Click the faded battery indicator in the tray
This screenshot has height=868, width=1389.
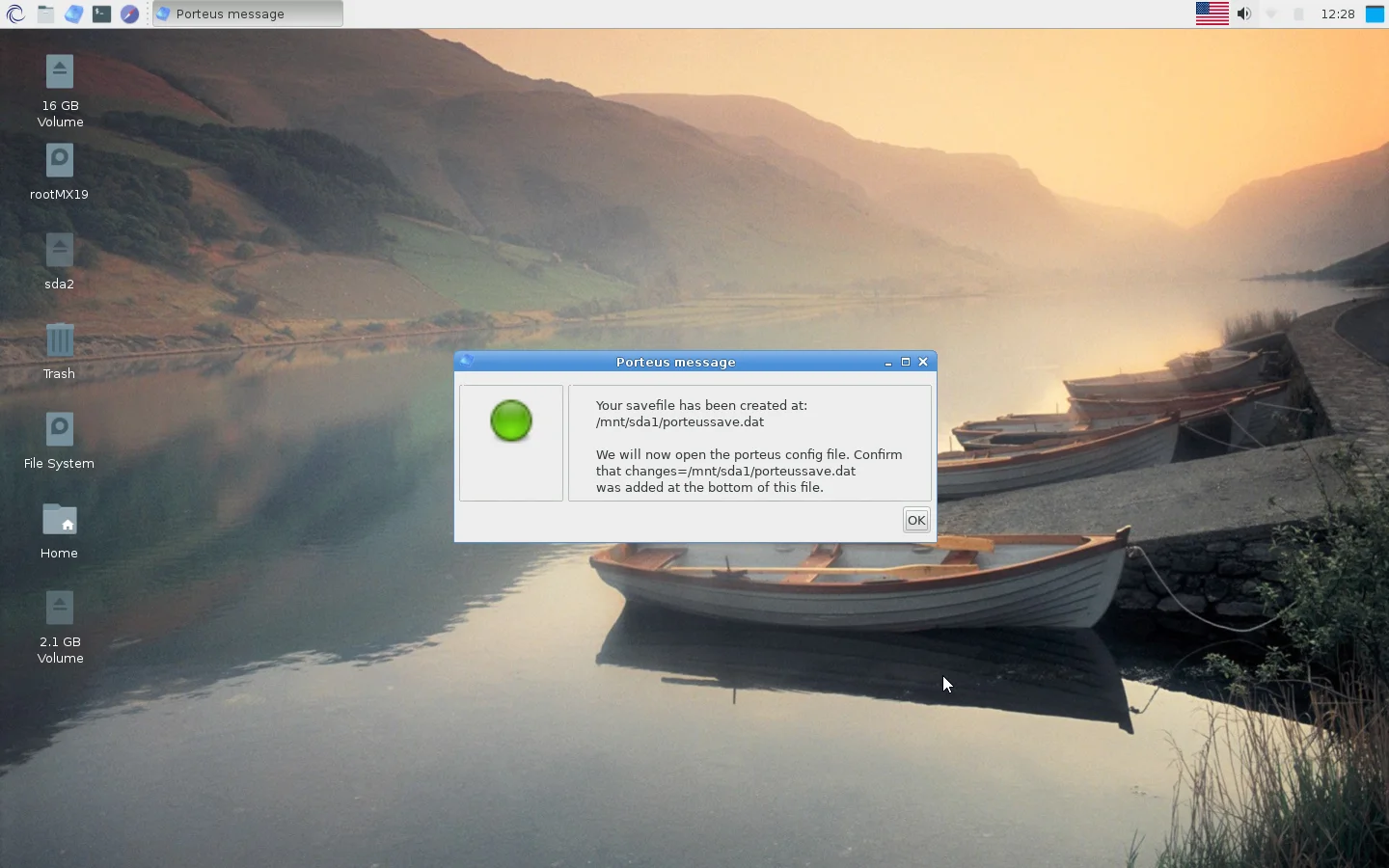tap(1299, 14)
